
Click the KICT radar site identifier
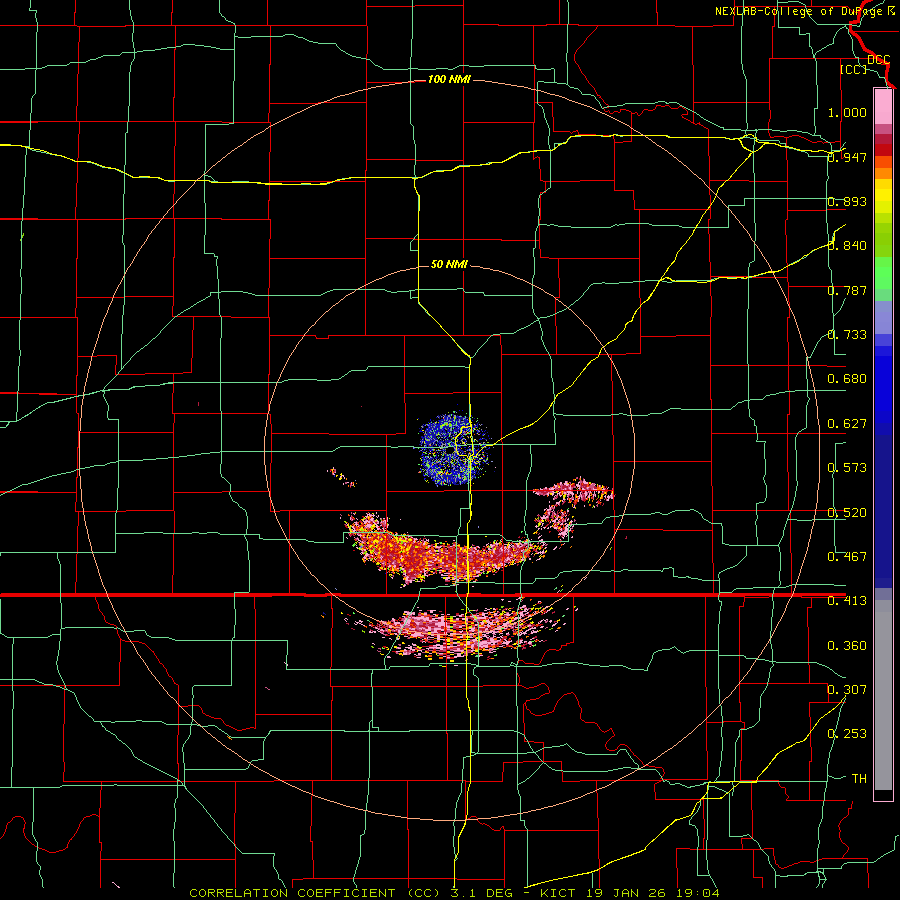560,893
